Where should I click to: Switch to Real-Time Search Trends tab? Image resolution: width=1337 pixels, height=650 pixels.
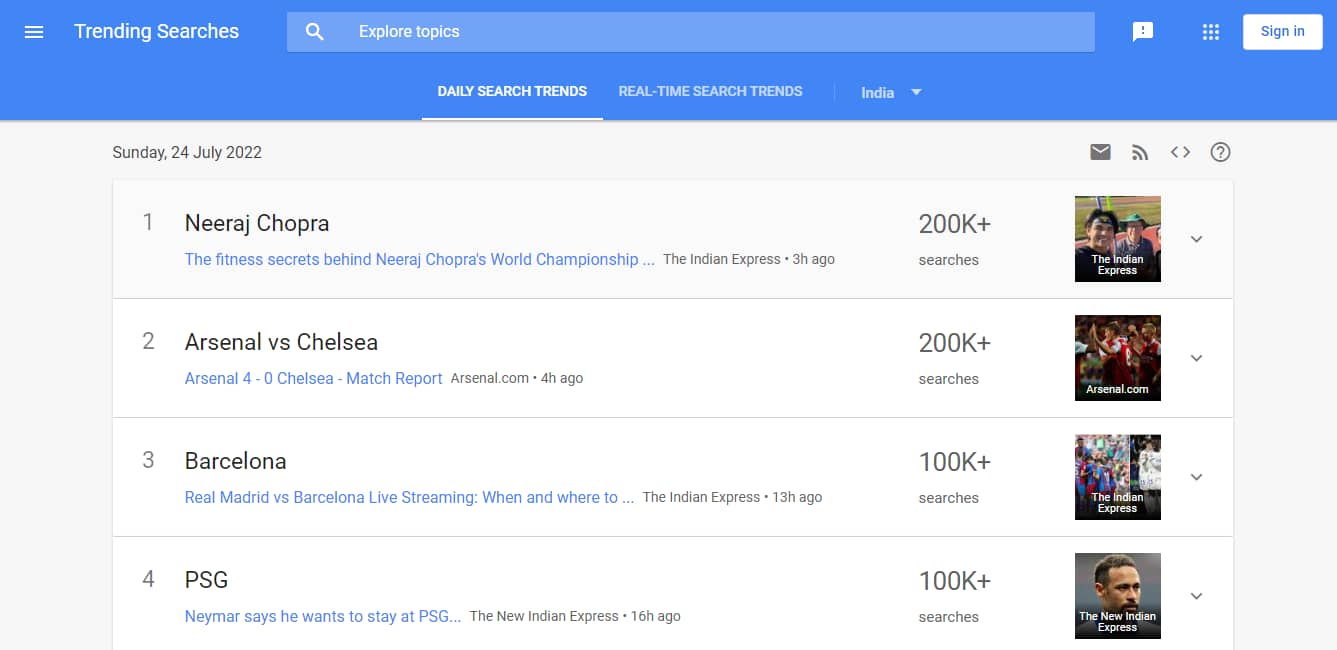click(x=710, y=91)
